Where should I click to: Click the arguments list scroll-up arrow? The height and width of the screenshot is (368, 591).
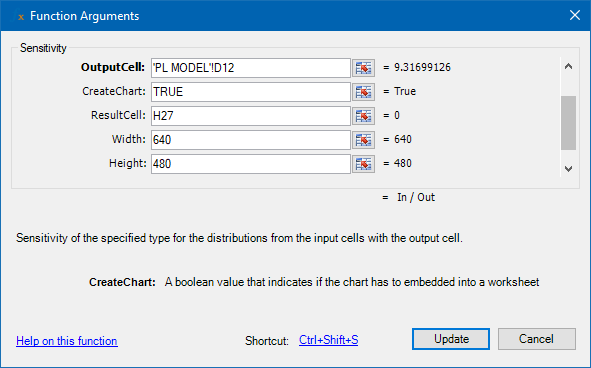(568, 67)
